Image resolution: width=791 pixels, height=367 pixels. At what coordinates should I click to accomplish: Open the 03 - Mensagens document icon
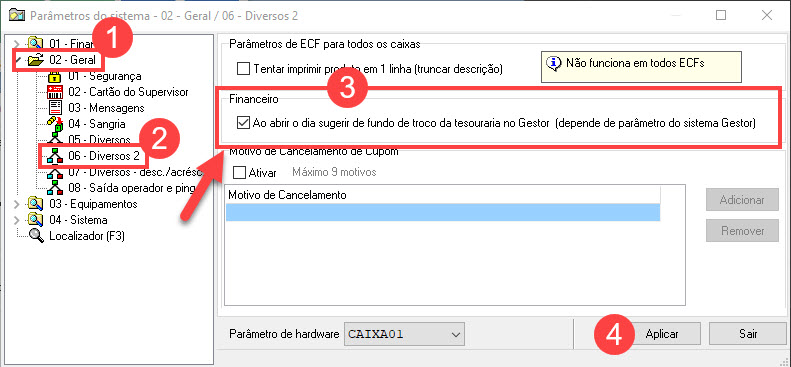(x=54, y=108)
